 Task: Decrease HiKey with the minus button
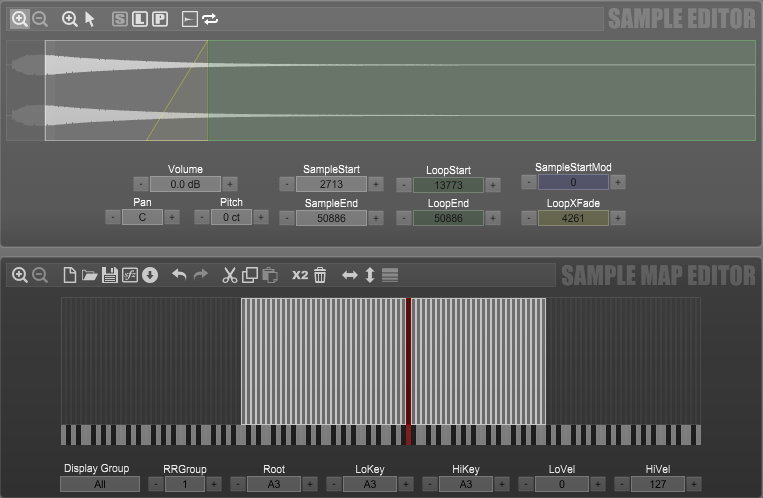pos(429,484)
